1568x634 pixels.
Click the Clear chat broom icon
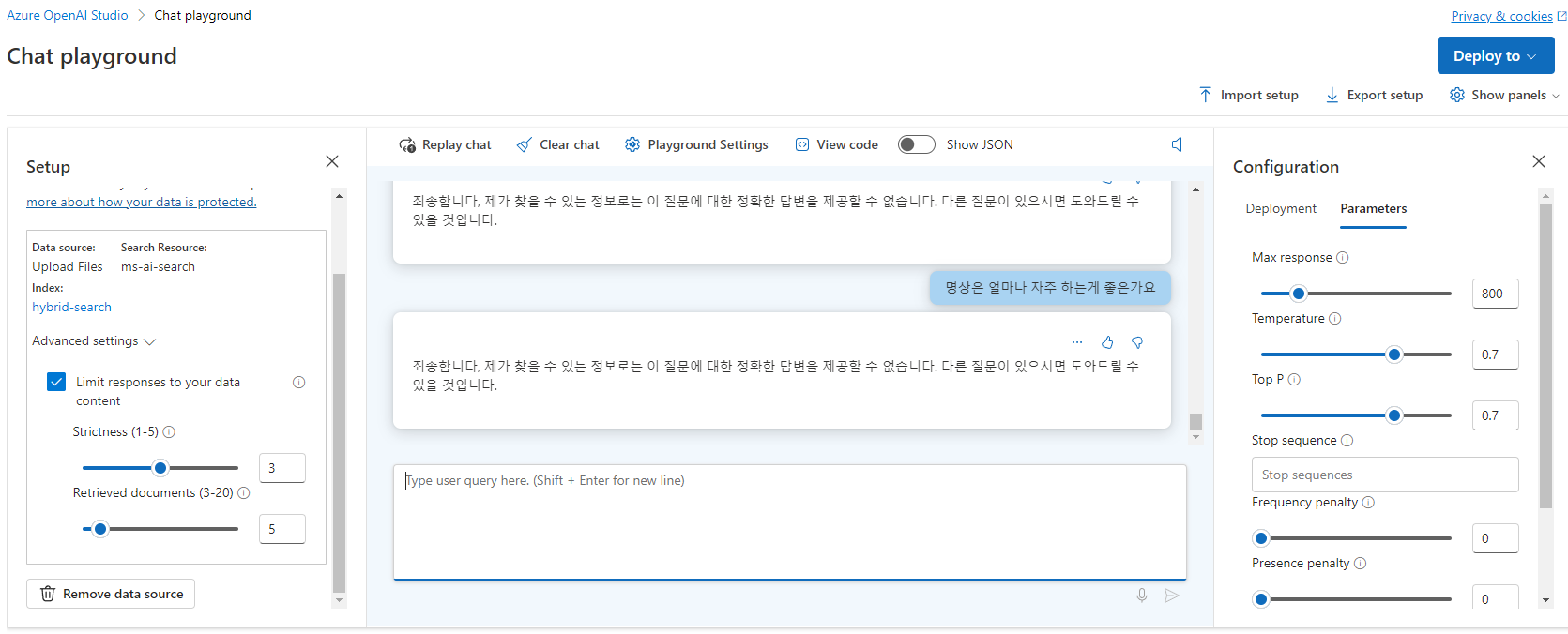coord(525,144)
